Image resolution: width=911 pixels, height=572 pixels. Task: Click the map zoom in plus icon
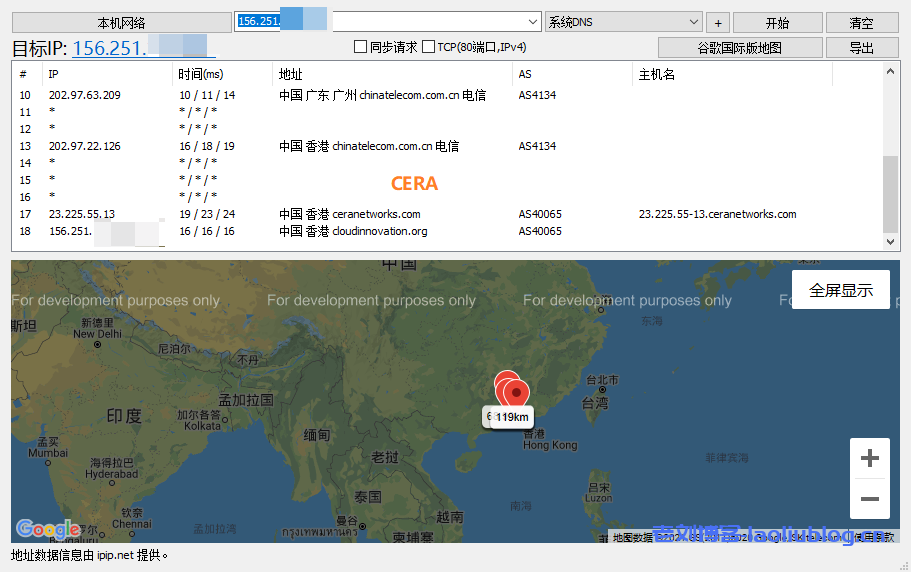pyautogui.click(x=869, y=459)
